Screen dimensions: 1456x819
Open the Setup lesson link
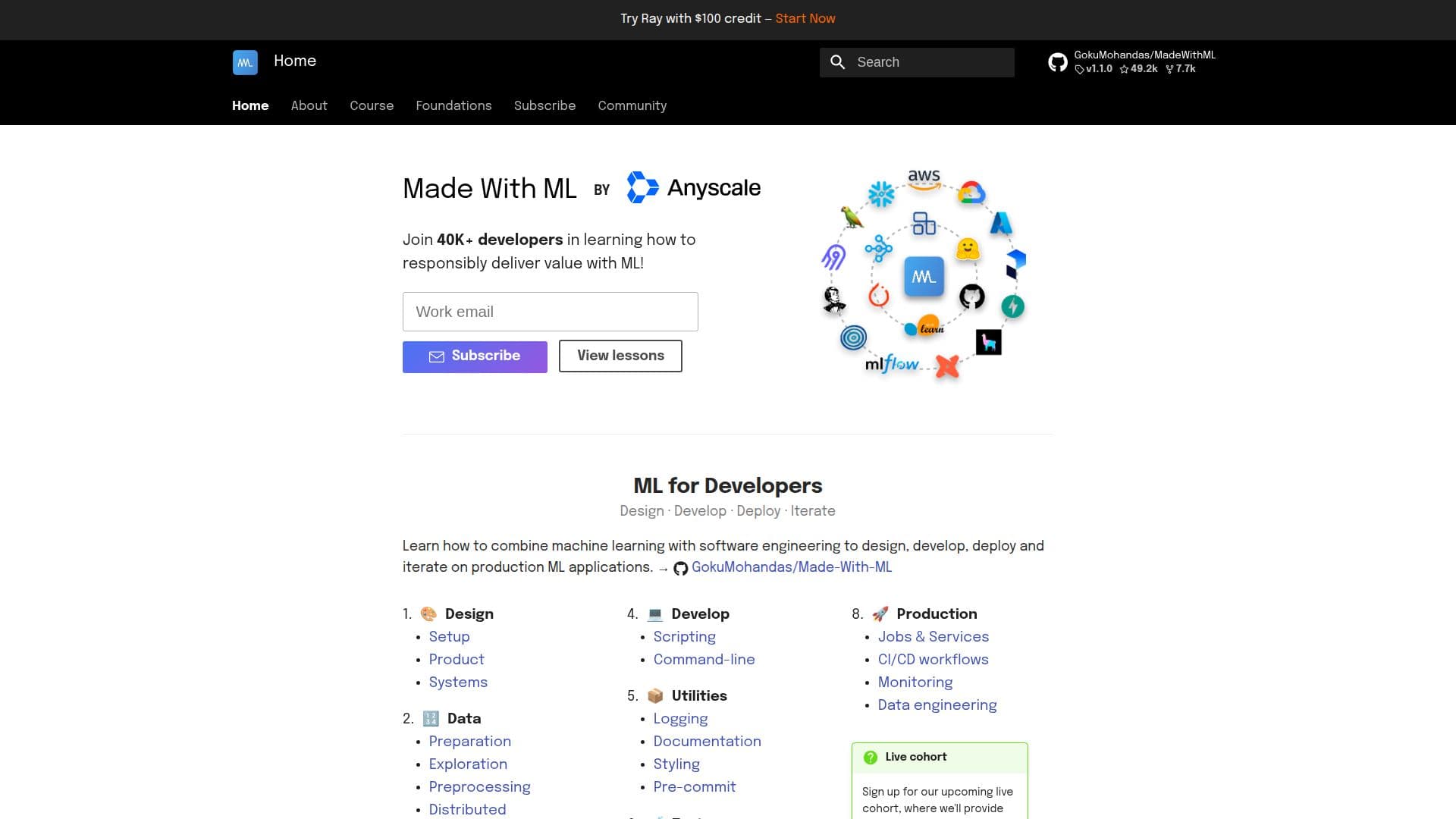coord(449,636)
